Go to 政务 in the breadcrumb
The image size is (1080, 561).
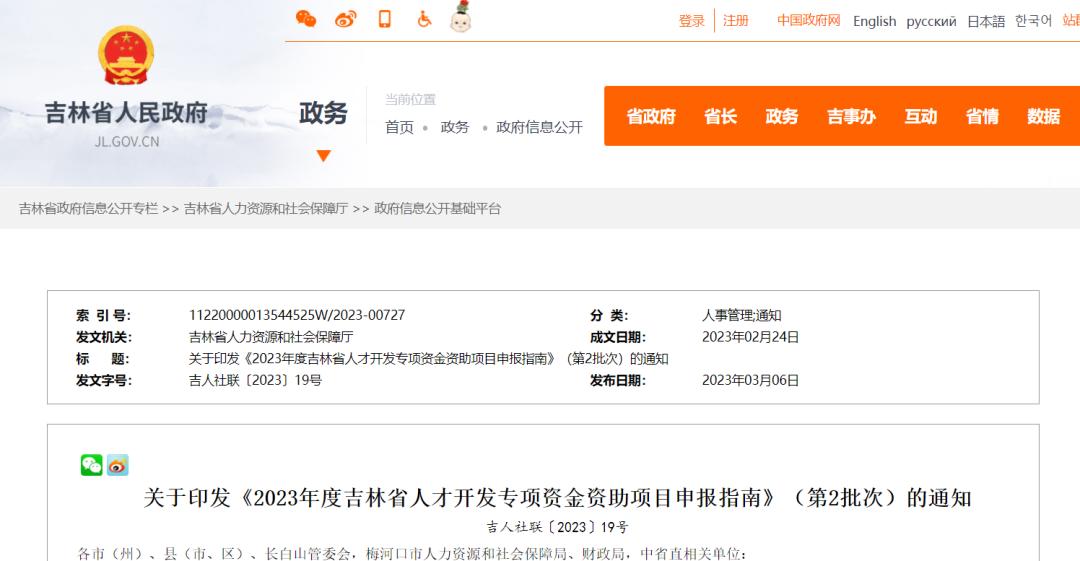[x=455, y=127]
